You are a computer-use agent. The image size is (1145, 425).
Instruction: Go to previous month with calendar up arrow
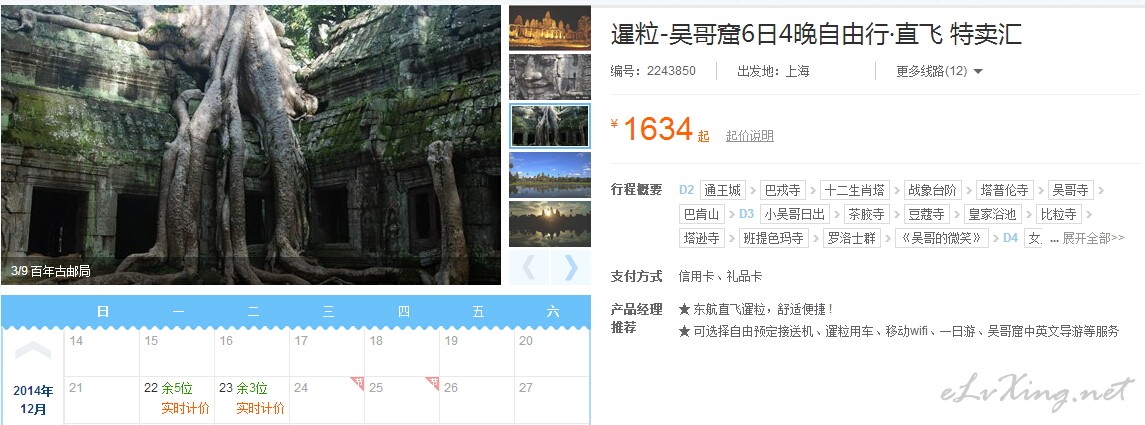pyautogui.click(x=33, y=351)
